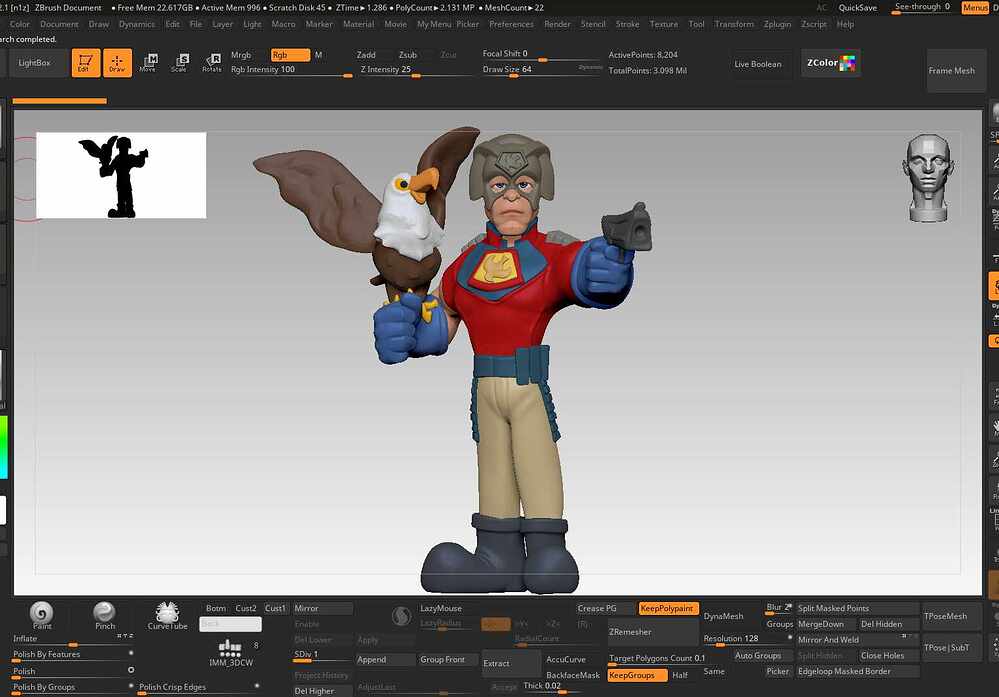Expand the ZColor picker panel
999x697 pixels.
coord(831,63)
